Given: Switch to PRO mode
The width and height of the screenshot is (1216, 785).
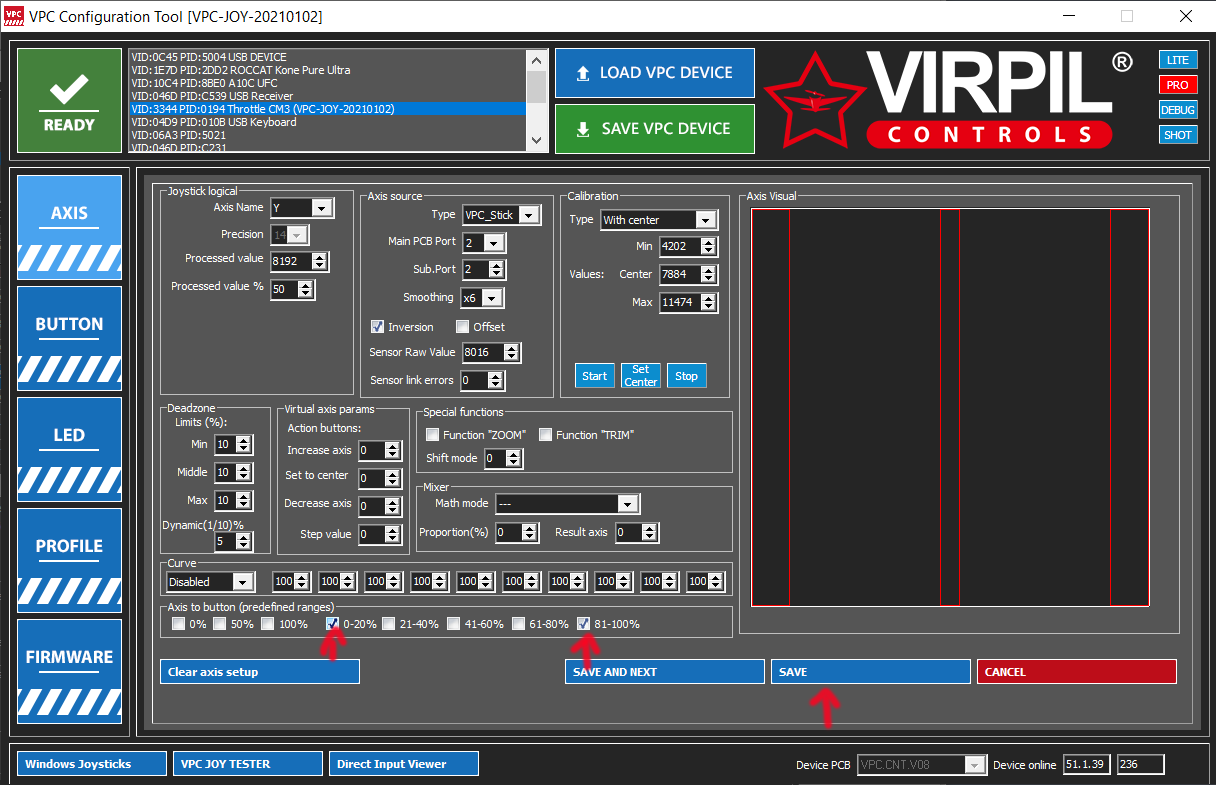Looking at the screenshot, I should 1177,85.
